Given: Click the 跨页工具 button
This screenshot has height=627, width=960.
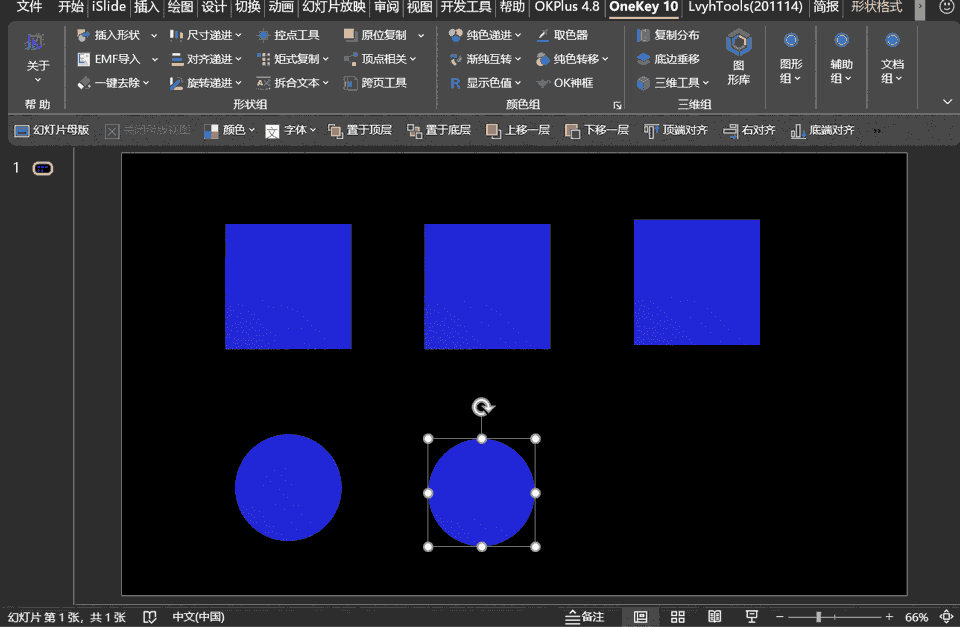Looking at the screenshot, I should point(376,83).
